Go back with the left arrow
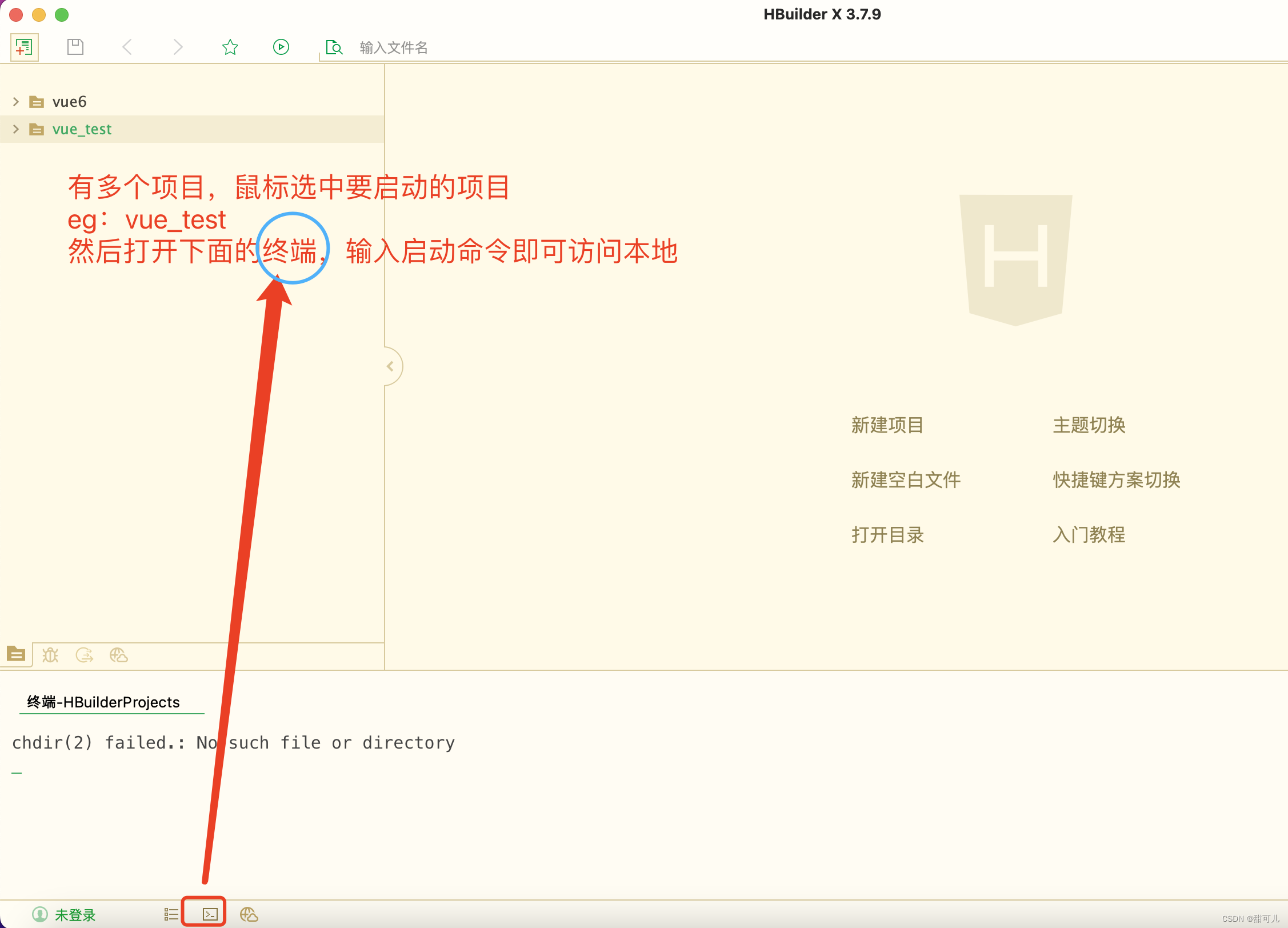The width and height of the screenshot is (1288, 928). [127, 47]
